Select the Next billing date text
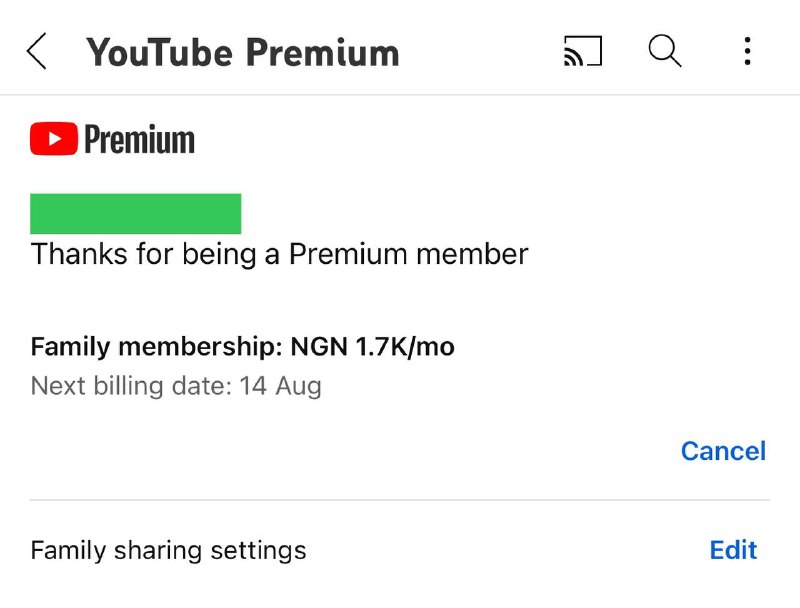The image size is (800, 608). coord(175,385)
